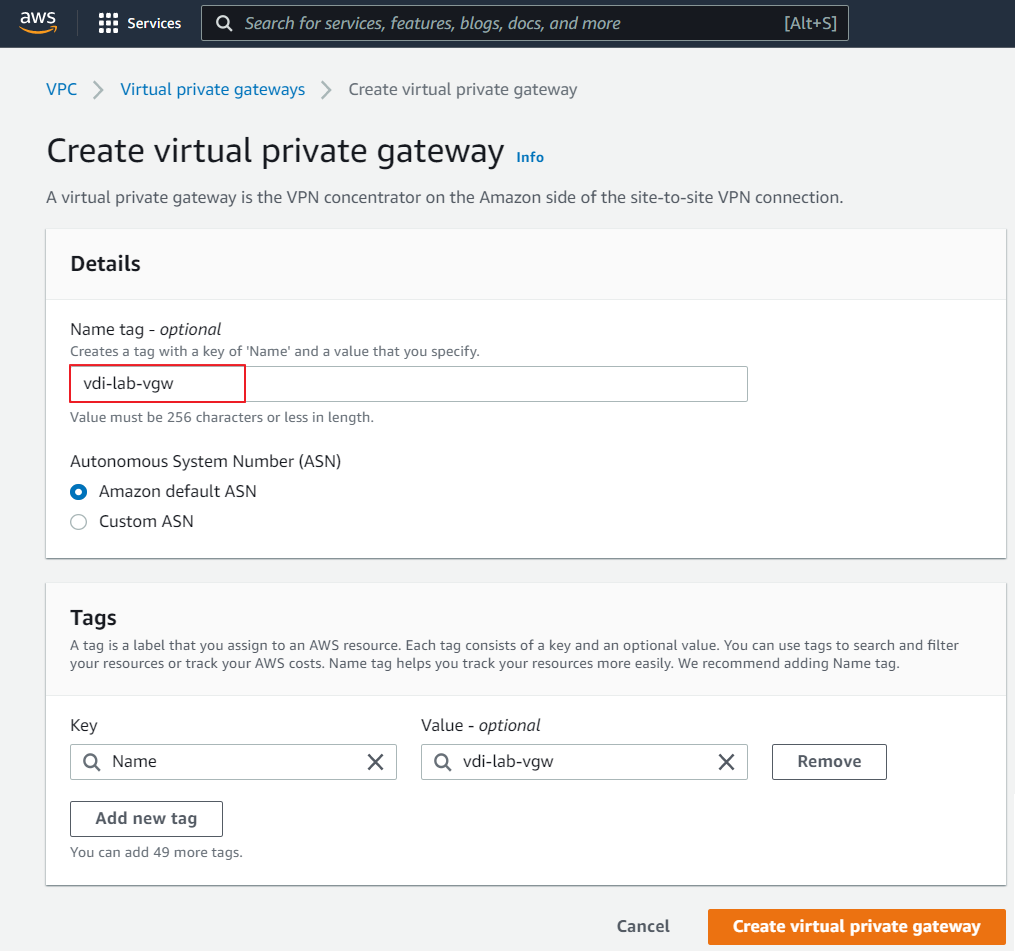The image size is (1015, 951).
Task: Choose the Custom ASN option
Action: click(78, 522)
